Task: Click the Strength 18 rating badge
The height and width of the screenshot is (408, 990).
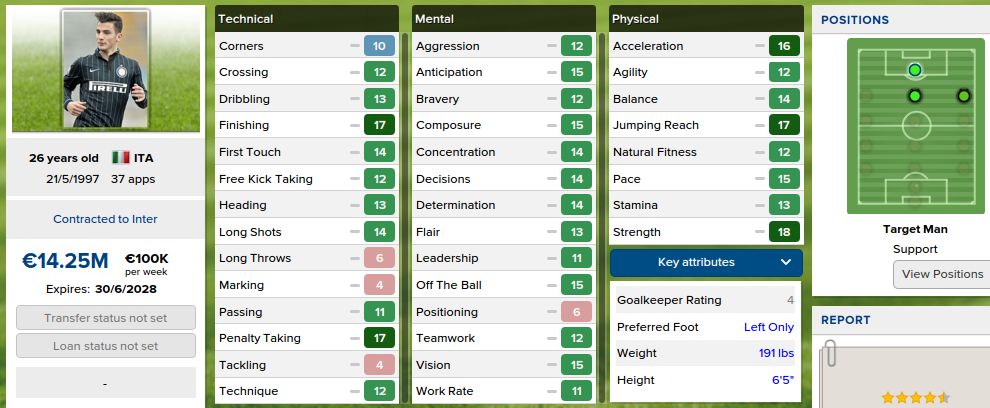Action: pyautogui.click(x=784, y=232)
